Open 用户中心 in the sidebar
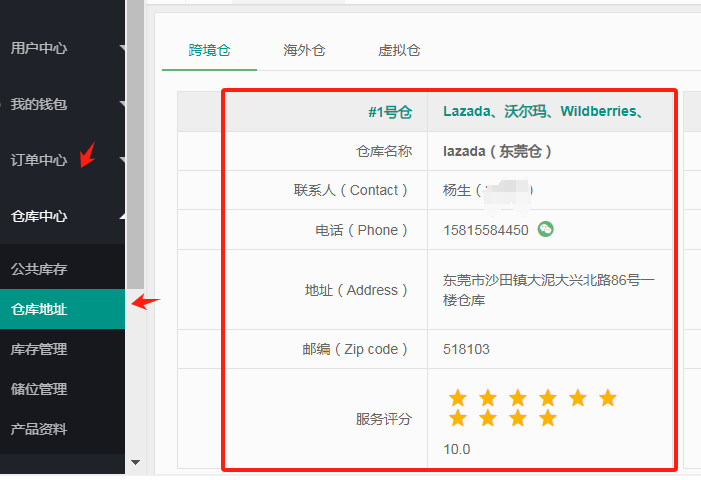This screenshot has width=701, height=480. (39, 48)
